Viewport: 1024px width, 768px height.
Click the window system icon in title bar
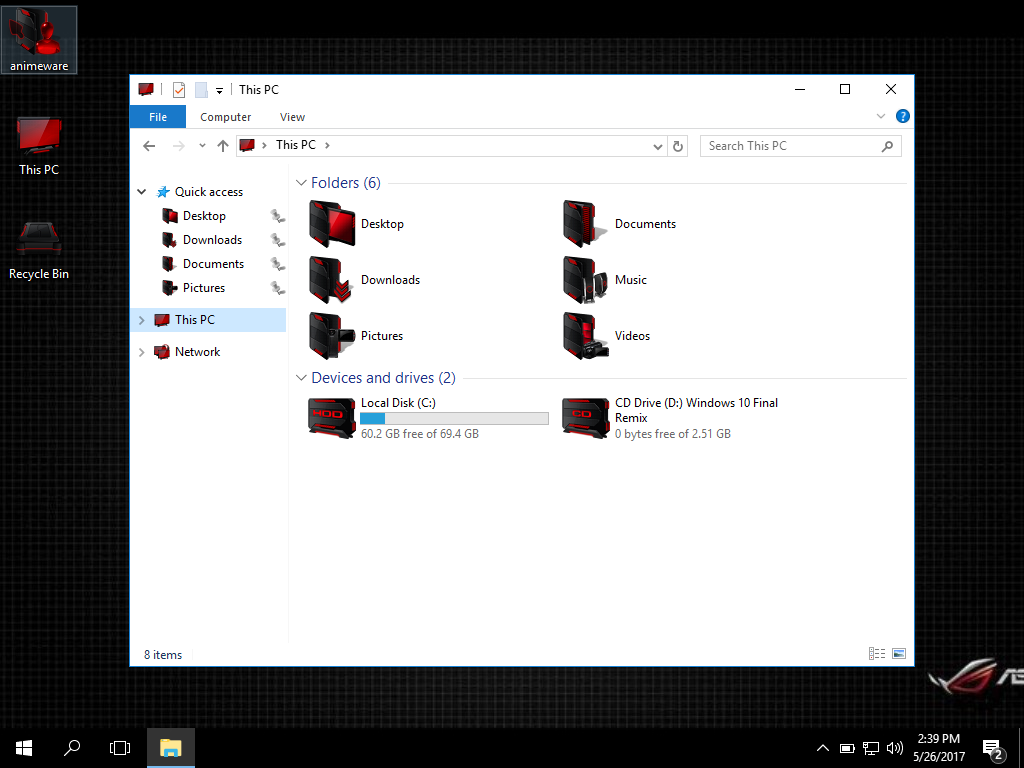146,89
